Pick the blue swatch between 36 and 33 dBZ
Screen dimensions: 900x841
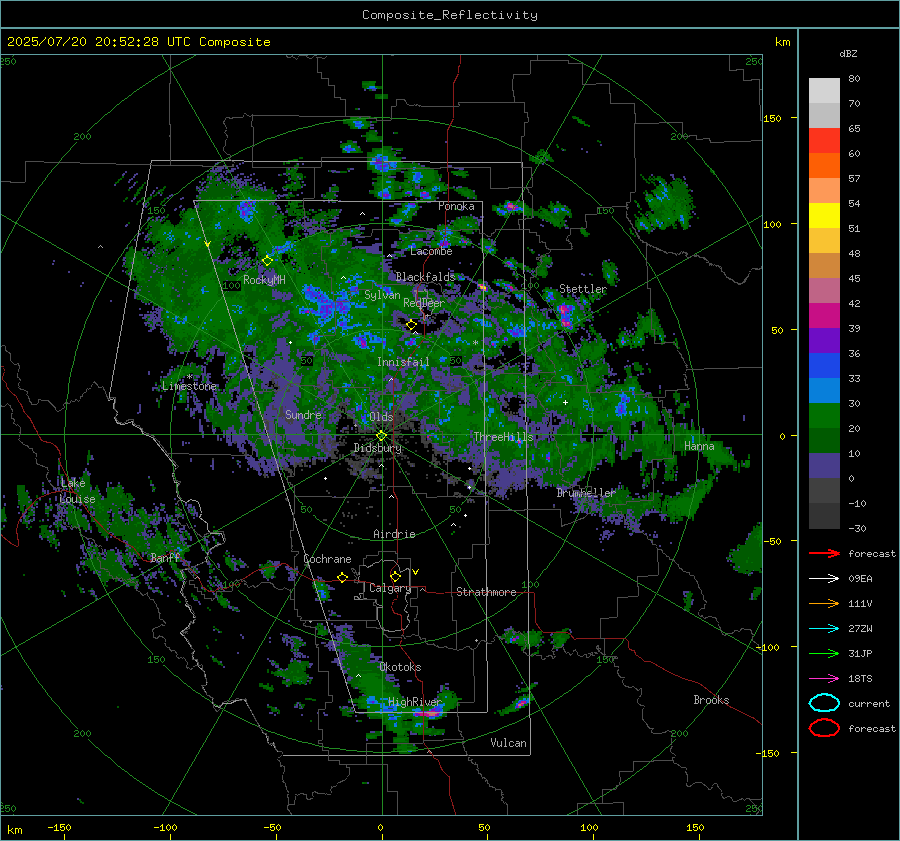(x=824, y=366)
